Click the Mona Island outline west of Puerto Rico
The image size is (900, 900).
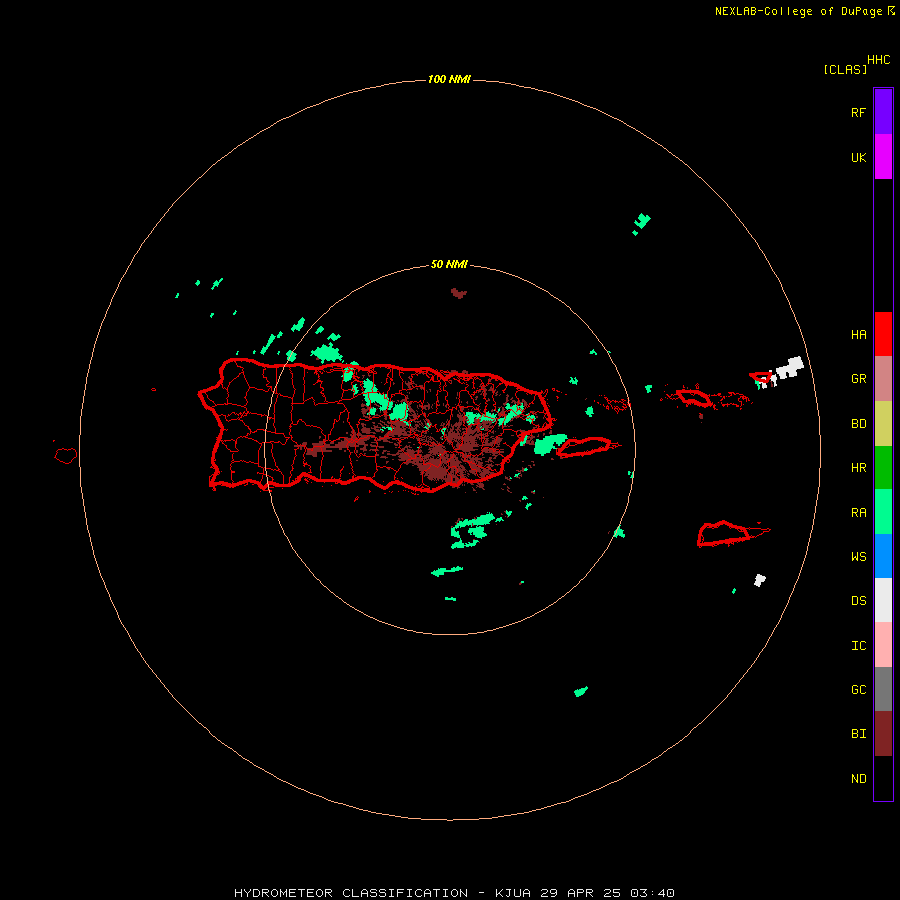coord(66,456)
